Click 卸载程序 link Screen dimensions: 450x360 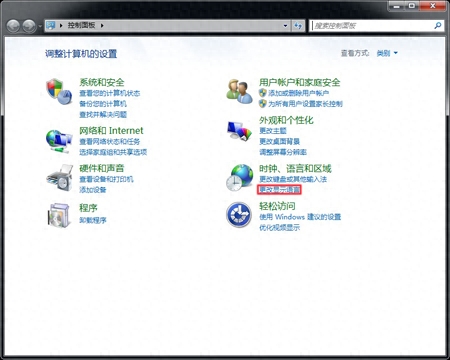(93, 220)
